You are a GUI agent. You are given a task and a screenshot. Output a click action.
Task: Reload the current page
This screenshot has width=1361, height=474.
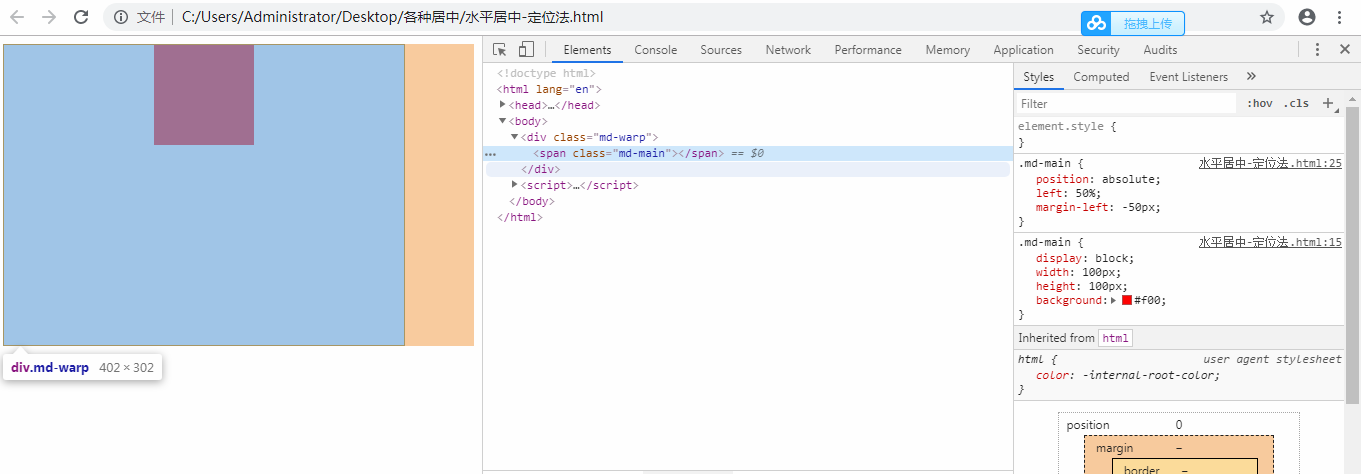81,17
